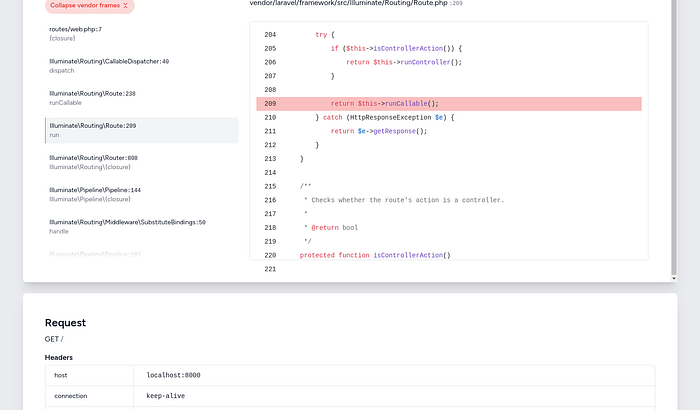This screenshot has width=700, height=410.
Task: Click the comment 'Checks whether the route's action'
Action: tap(404, 200)
